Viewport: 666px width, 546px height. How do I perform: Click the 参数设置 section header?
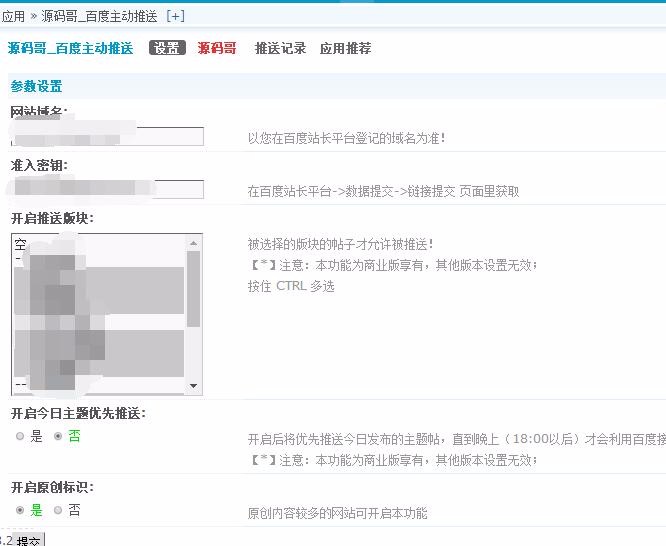(x=37, y=86)
